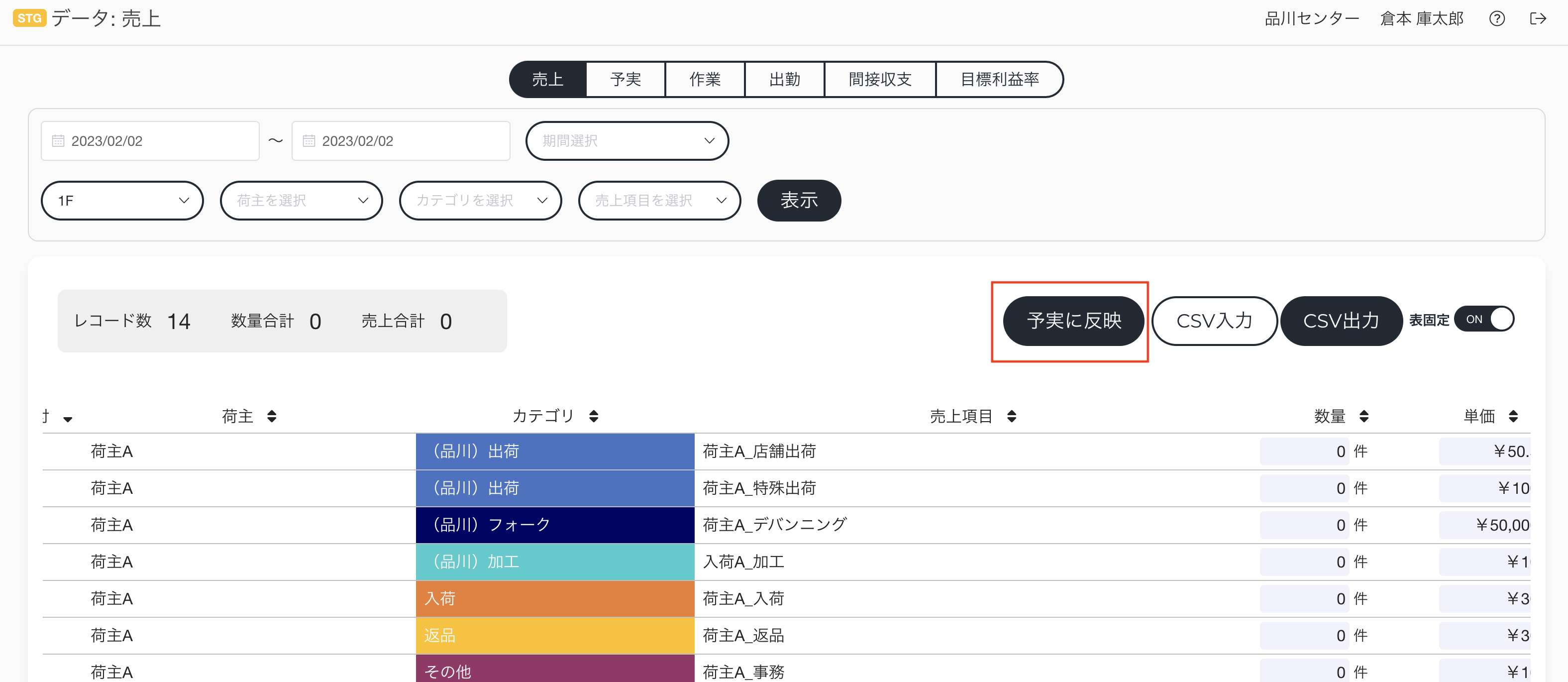1568x682 pixels.
Task: Click the (品川) フォーク category color cell
Action: pyautogui.click(x=554, y=525)
